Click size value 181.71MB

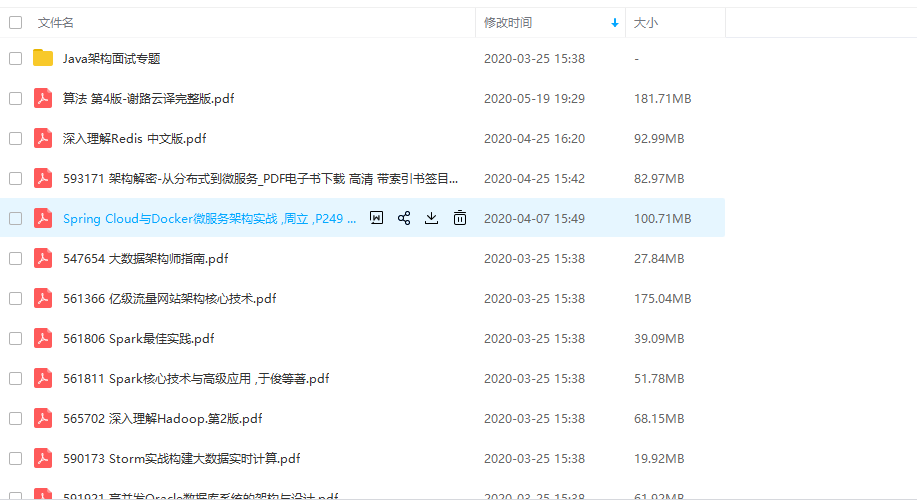(663, 99)
